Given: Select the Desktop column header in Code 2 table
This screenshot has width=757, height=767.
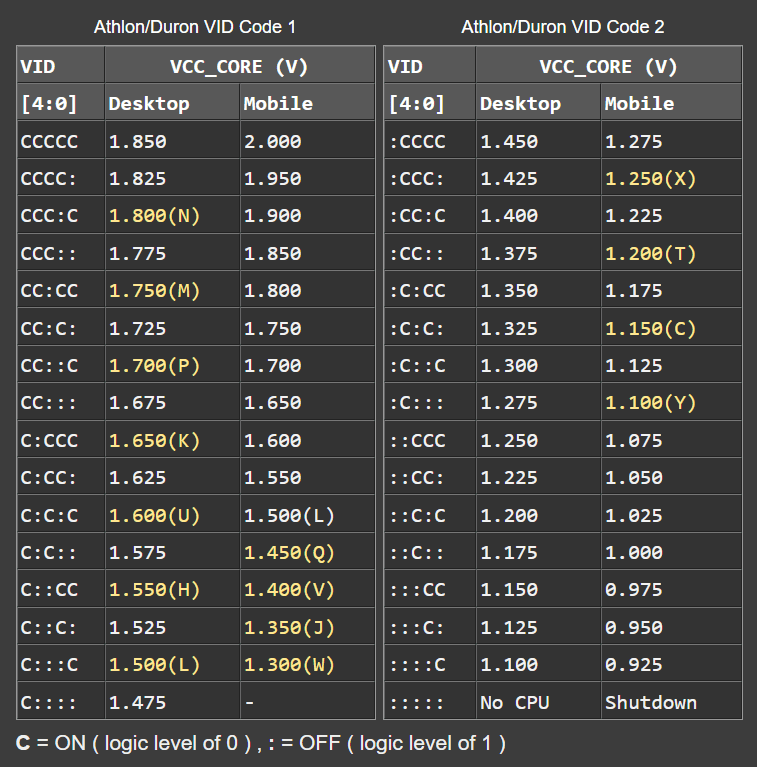Looking at the screenshot, I should pos(538,104).
